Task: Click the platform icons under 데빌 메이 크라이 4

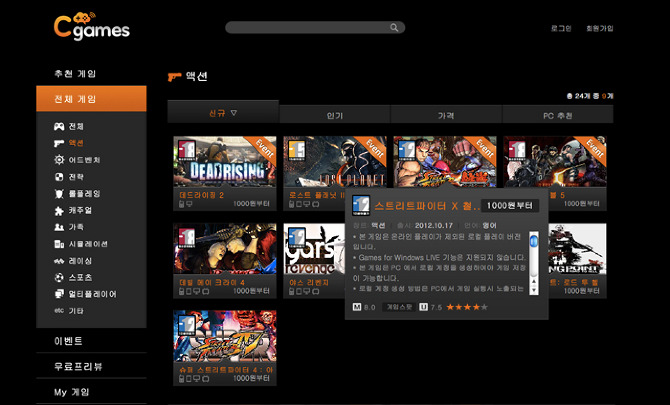Action: click(194, 291)
